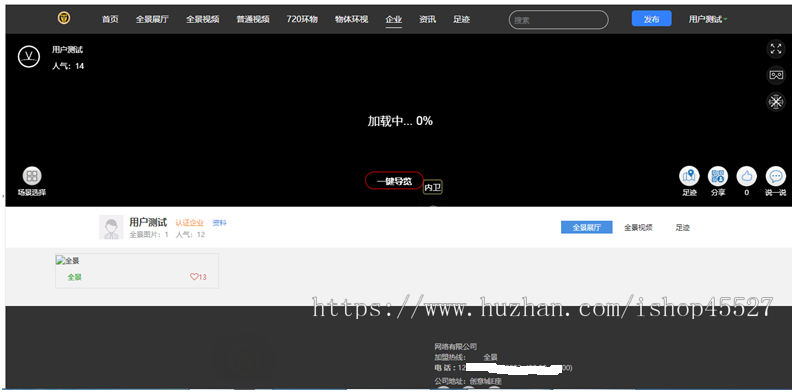This screenshot has width=794, height=392.
Task: Open the 首页 home page
Action: click(110, 19)
